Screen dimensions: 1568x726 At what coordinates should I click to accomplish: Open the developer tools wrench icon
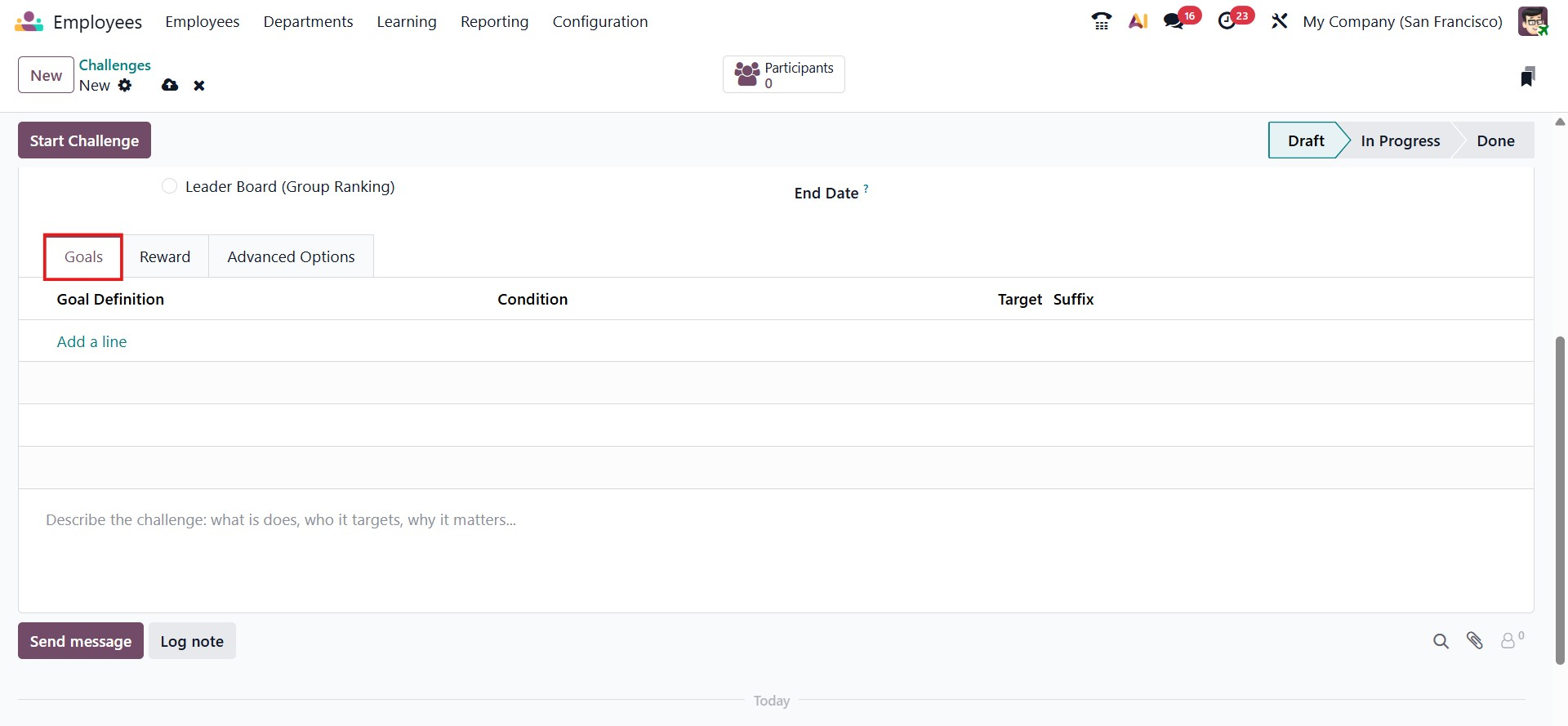click(1279, 21)
